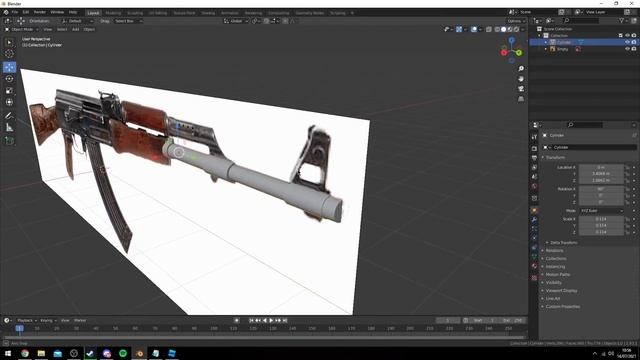Click the pan view hand icon
Viewport: 640px width, 360px height.
[x=521, y=79]
